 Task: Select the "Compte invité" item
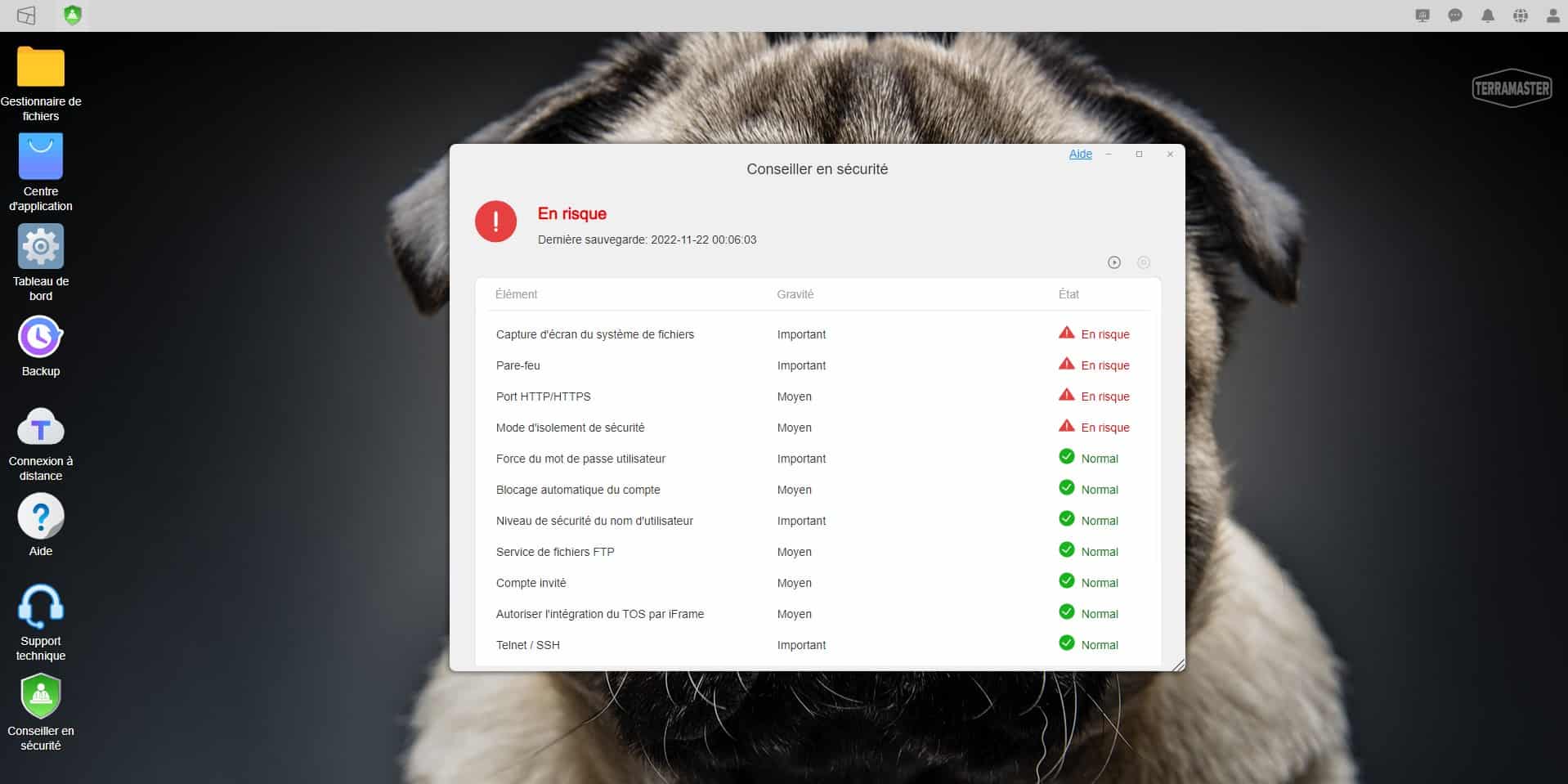[x=531, y=583]
